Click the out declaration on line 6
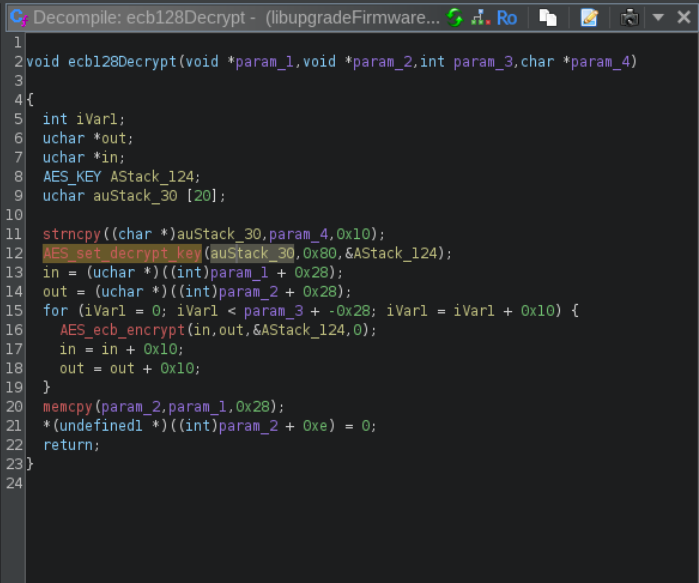Image resolution: width=699 pixels, height=583 pixels. (x=114, y=138)
